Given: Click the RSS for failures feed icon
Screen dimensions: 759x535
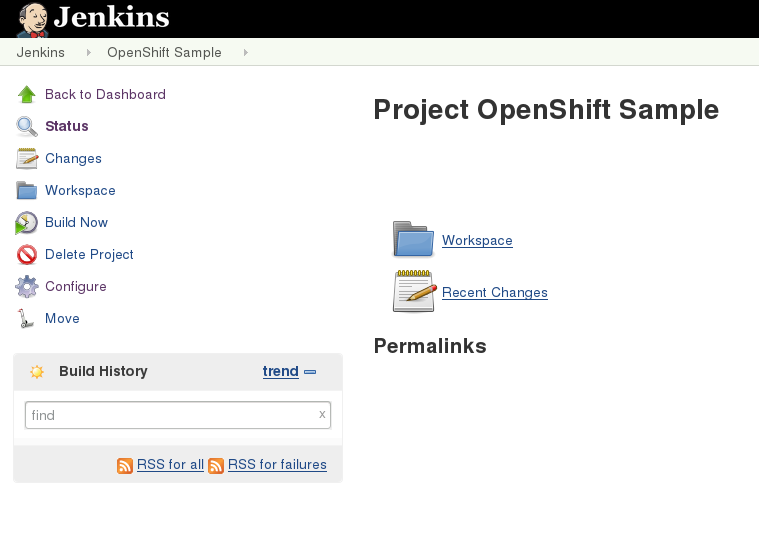Looking at the screenshot, I should click(x=216, y=466).
